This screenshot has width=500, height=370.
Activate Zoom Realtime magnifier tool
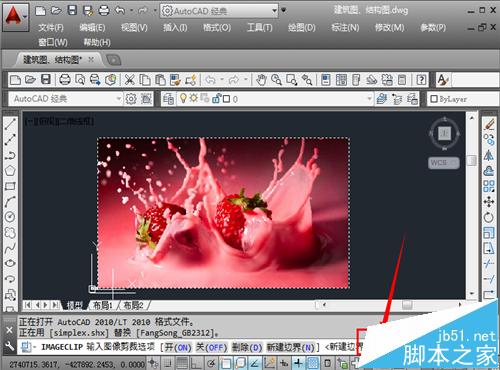pos(276,80)
